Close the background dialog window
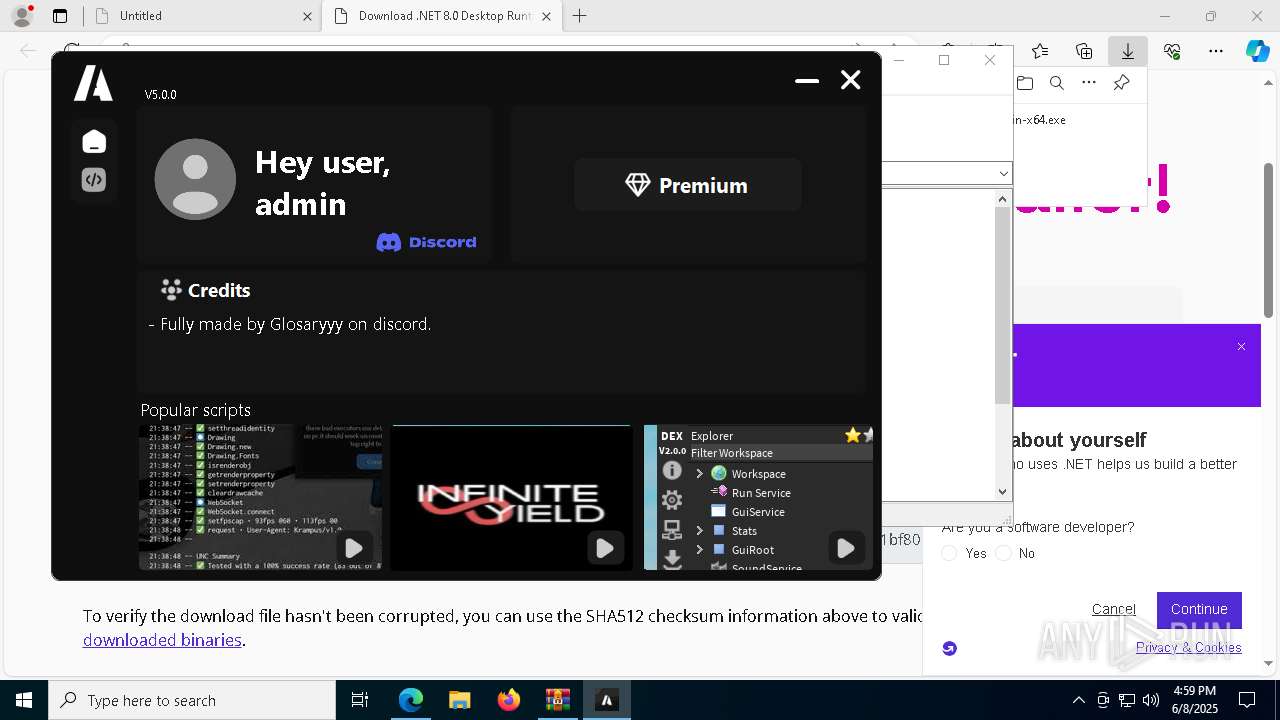 pos(990,60)
